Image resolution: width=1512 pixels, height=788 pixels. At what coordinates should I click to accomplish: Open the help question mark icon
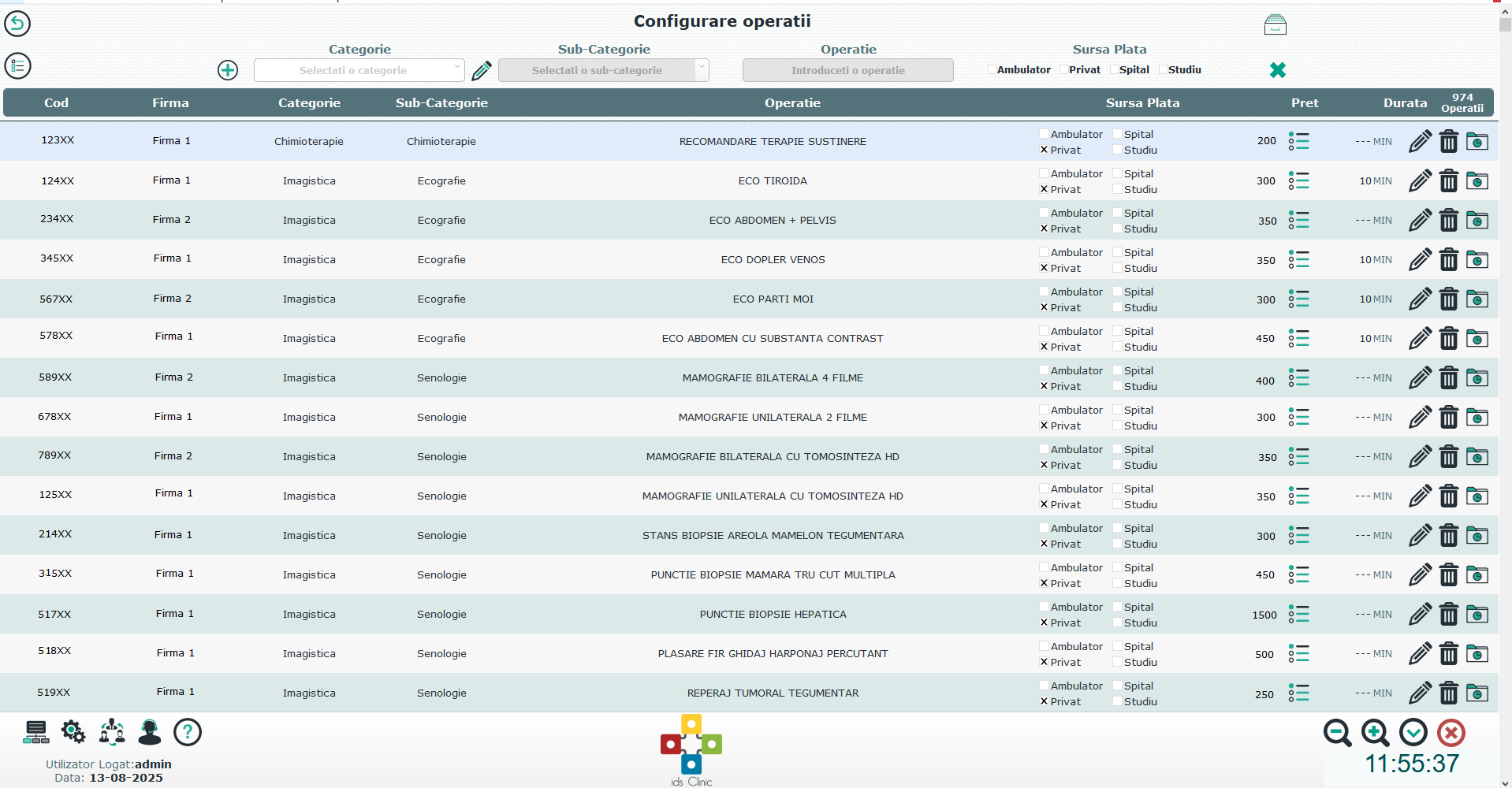click(x=188, y=732)
